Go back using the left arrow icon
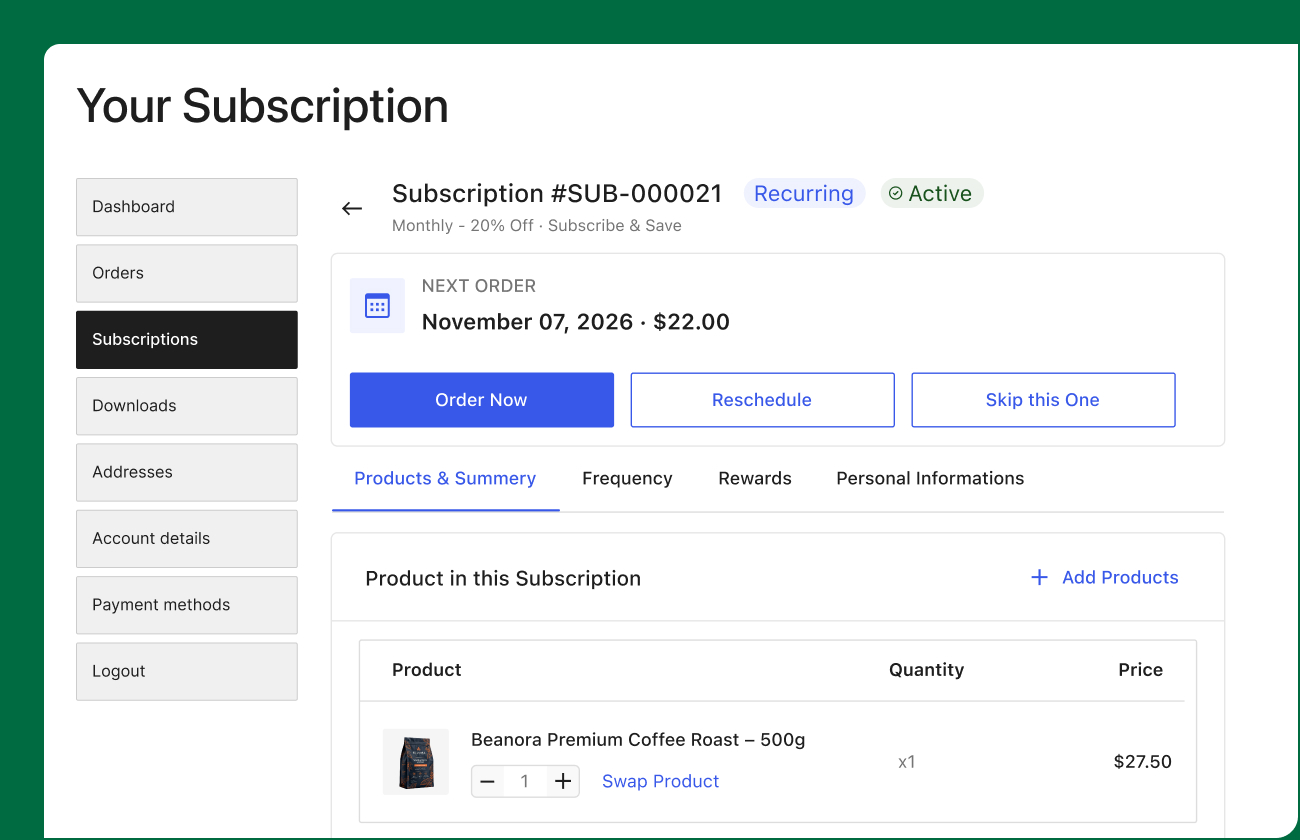Image resolution: width=1300 pixels, height=840 pixels. tap(352, 208)
